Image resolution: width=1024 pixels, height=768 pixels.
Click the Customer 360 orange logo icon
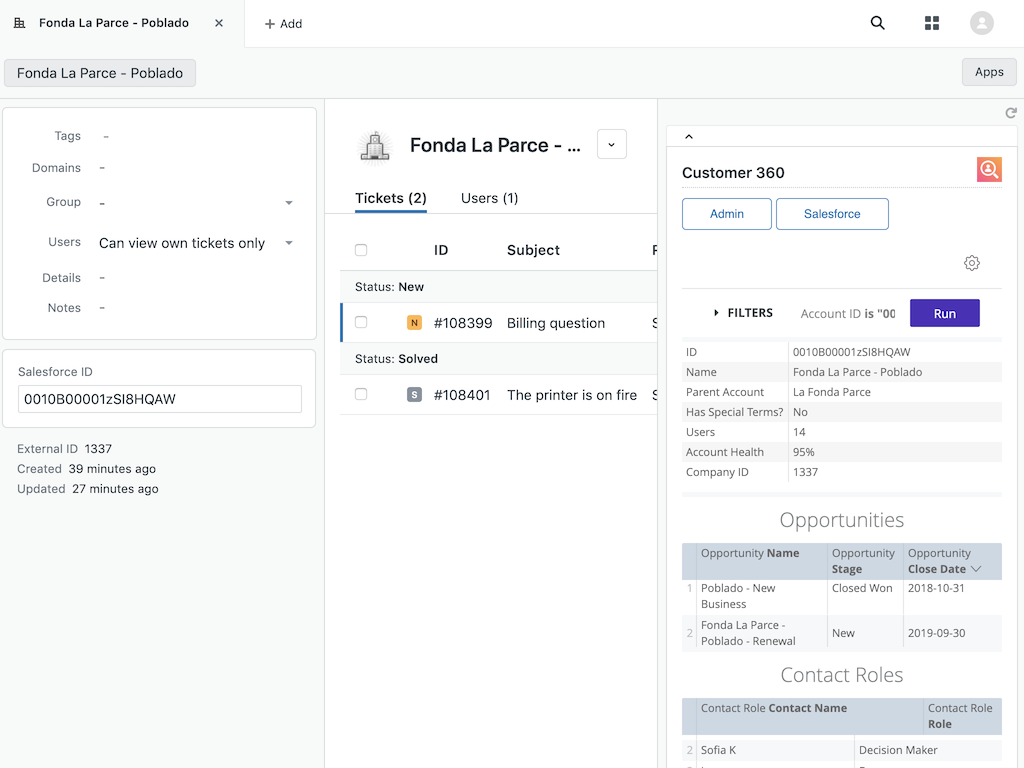989,170
